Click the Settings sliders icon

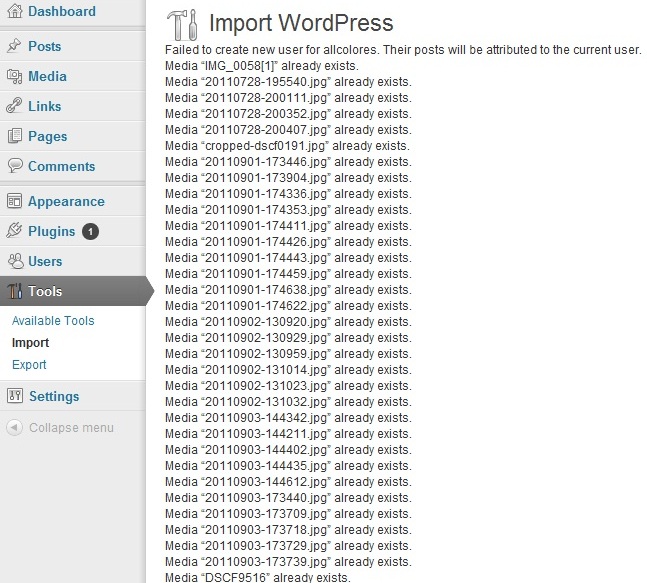pyautogui.click(x=15, y=396)
